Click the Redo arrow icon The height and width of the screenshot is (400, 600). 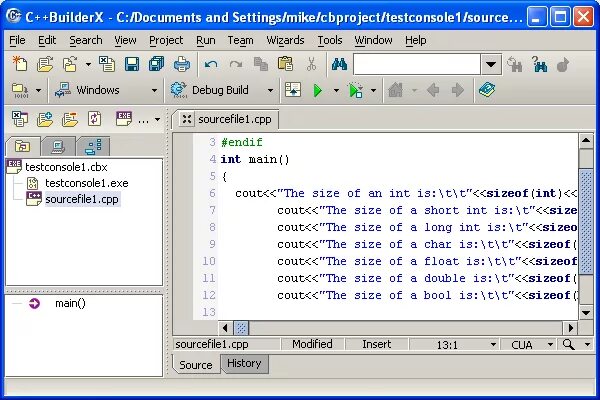[x=236, y=64]
